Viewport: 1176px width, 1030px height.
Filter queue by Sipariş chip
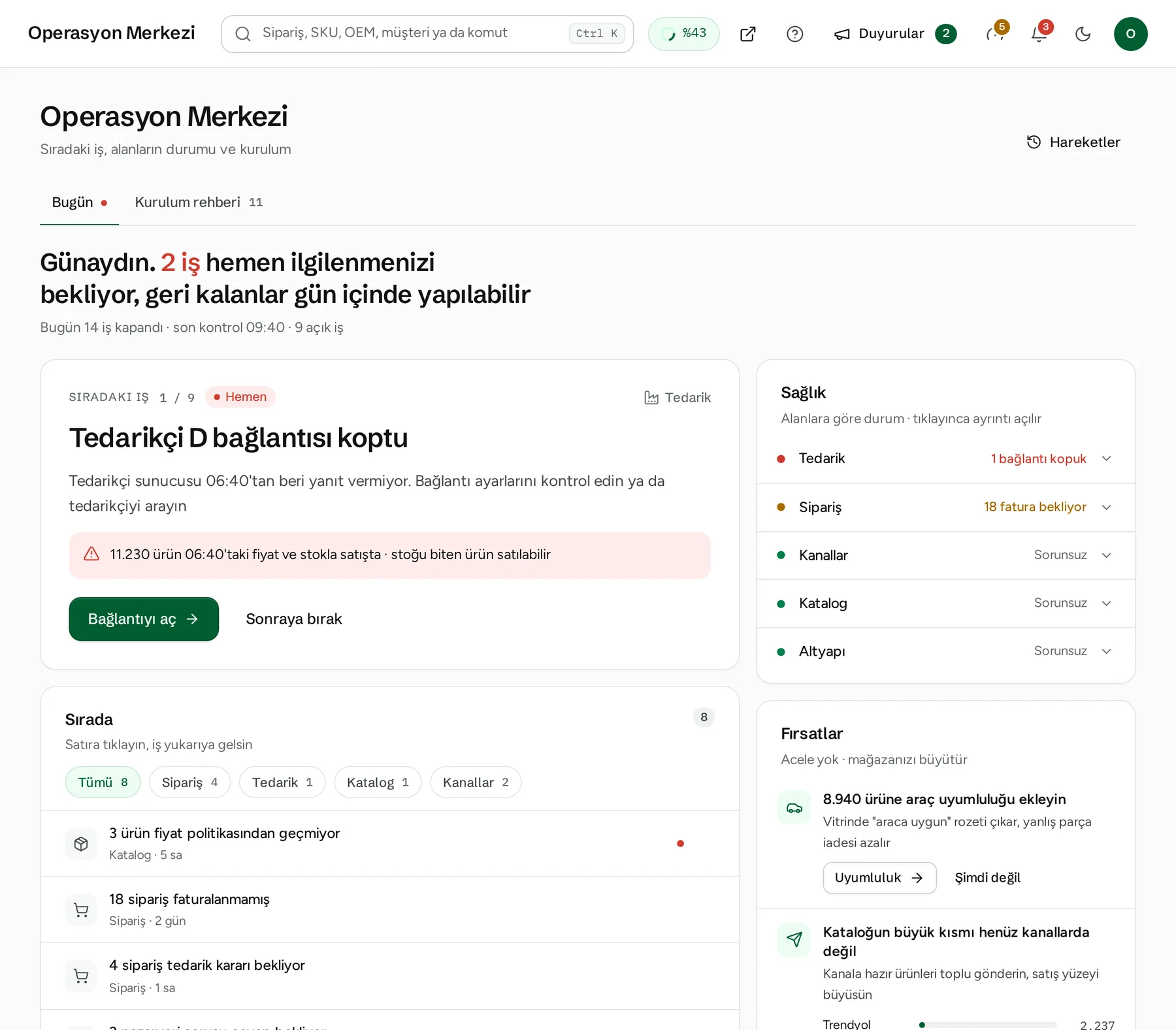tap(189, 782)
